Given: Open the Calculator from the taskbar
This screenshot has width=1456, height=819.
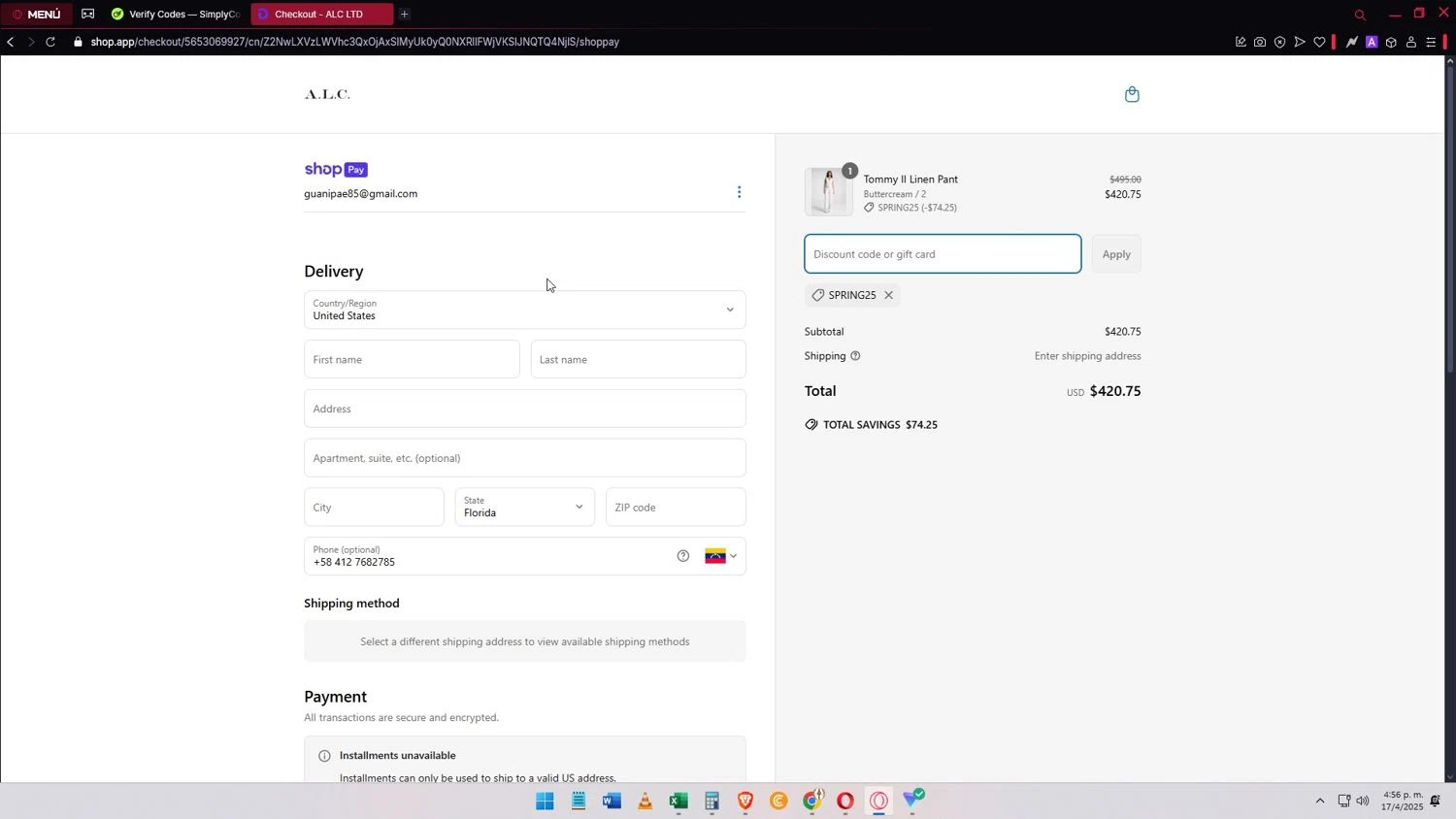Looking at the screenshot, I should [x=711, y=802].
